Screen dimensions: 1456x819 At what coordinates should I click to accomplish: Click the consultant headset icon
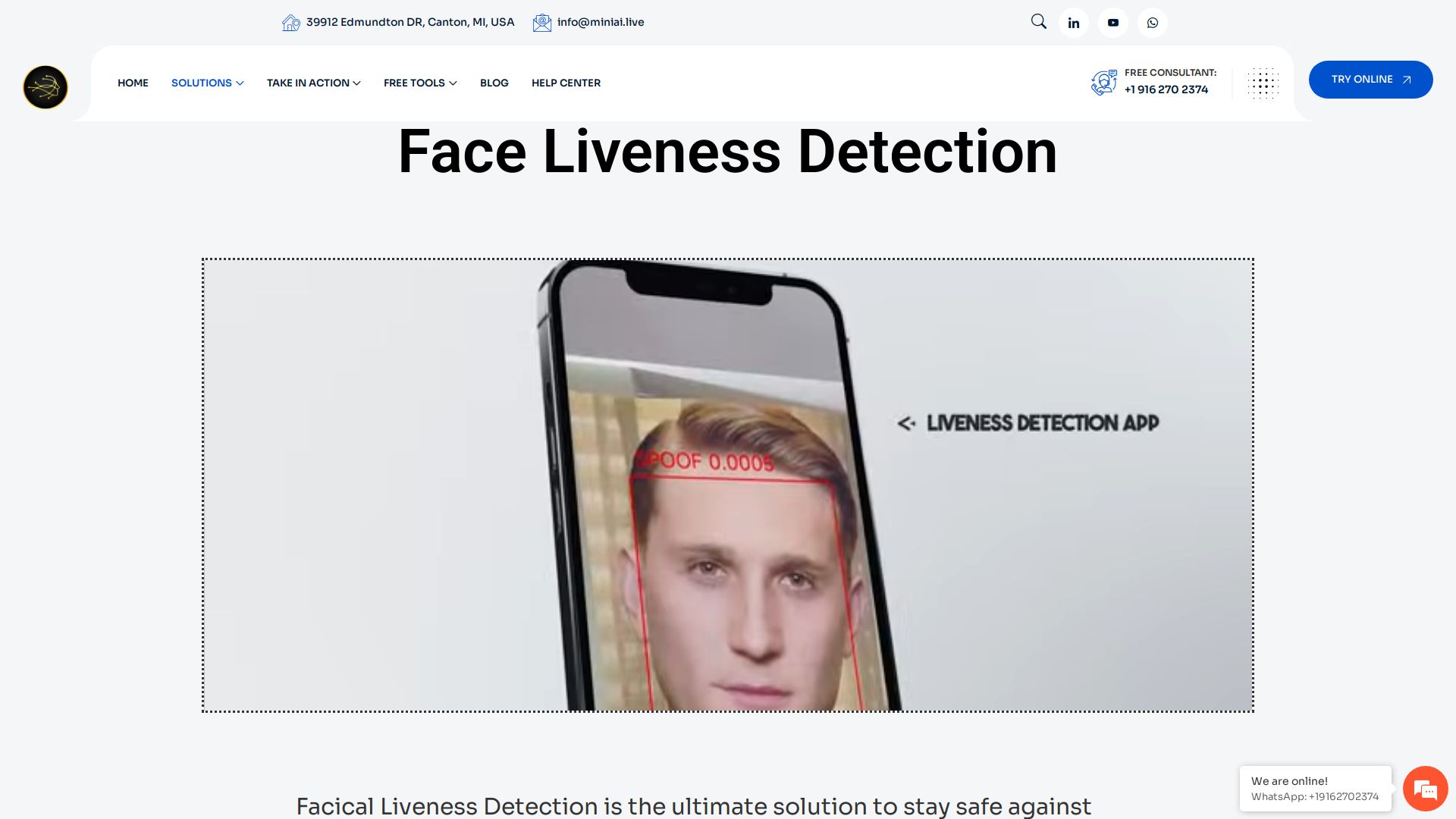tap(1104, 82)
